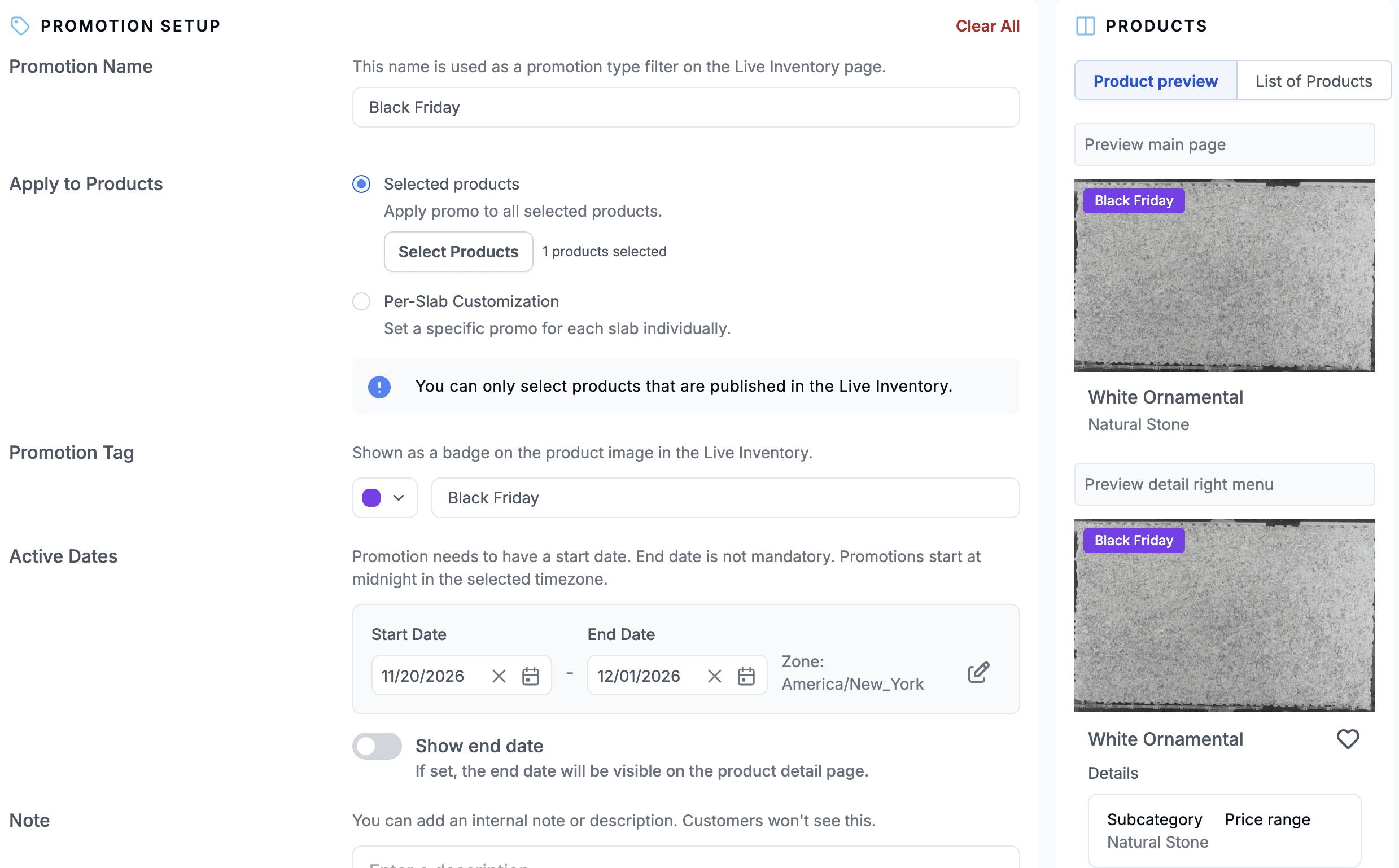
Task: Click the blue info alert icon
Action: pyautogui.click(x=379, y=387)
